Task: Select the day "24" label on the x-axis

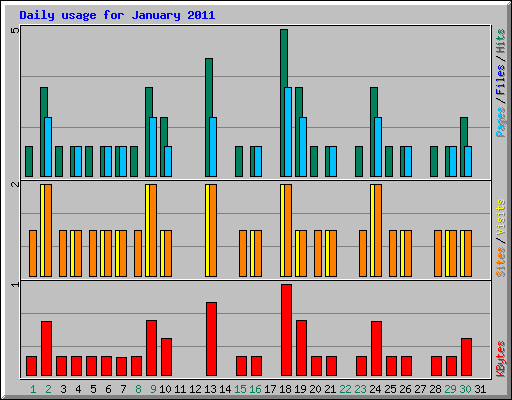Action: click(375, 389)
